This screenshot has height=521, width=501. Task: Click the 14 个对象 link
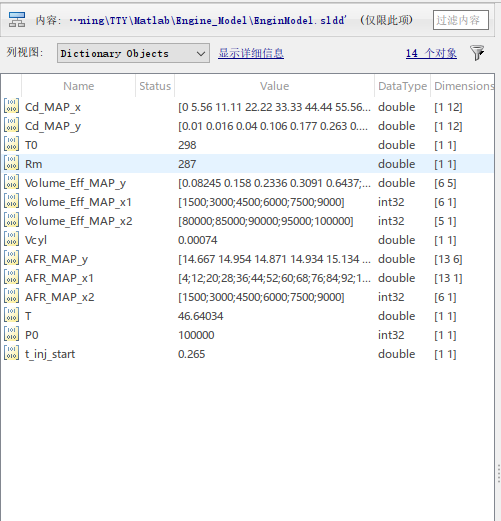[431, 53]
